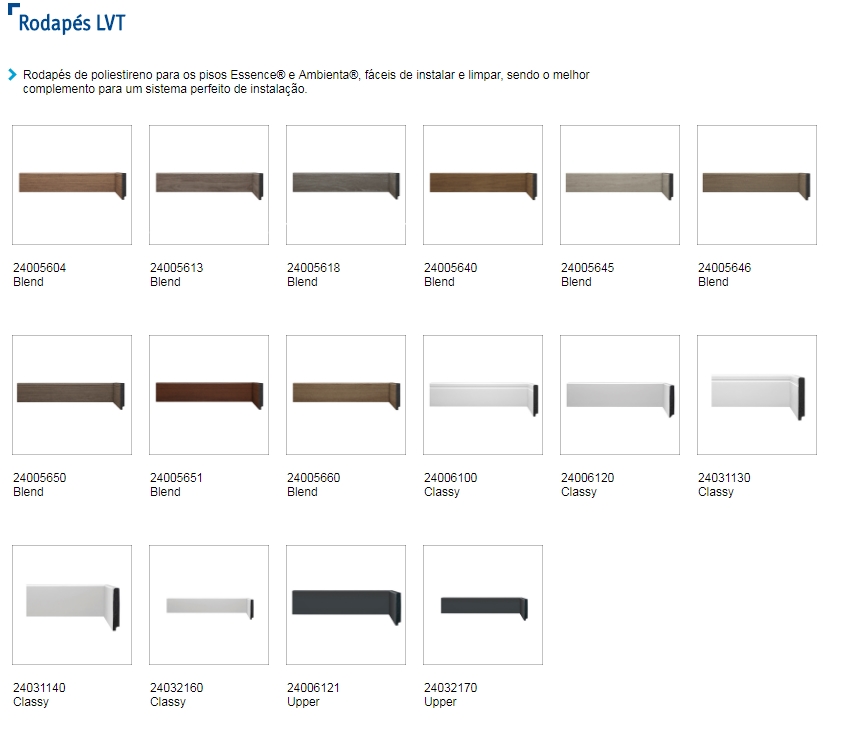The image size is (849, 729).
Task: Open the 24031140 Classy skirting thumbnail
Action: (x=72, y=605)
